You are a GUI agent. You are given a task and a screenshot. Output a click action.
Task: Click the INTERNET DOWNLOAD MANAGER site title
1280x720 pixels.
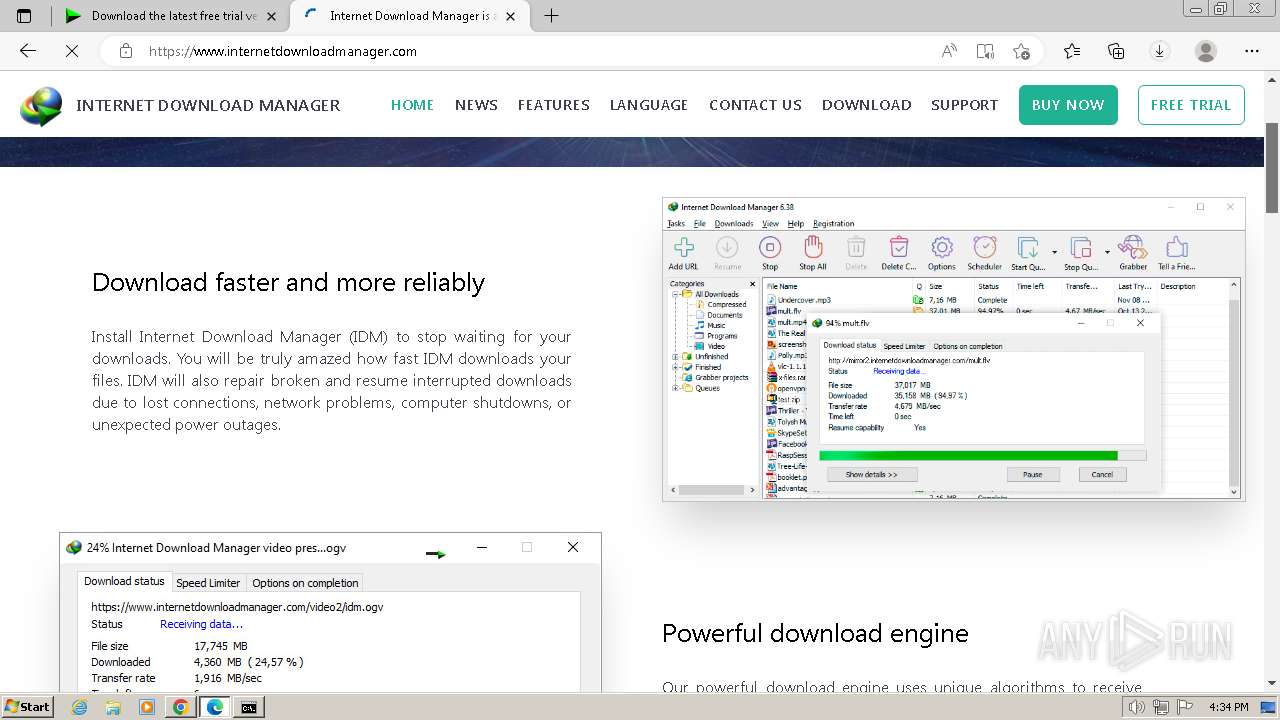coord(208,105)
